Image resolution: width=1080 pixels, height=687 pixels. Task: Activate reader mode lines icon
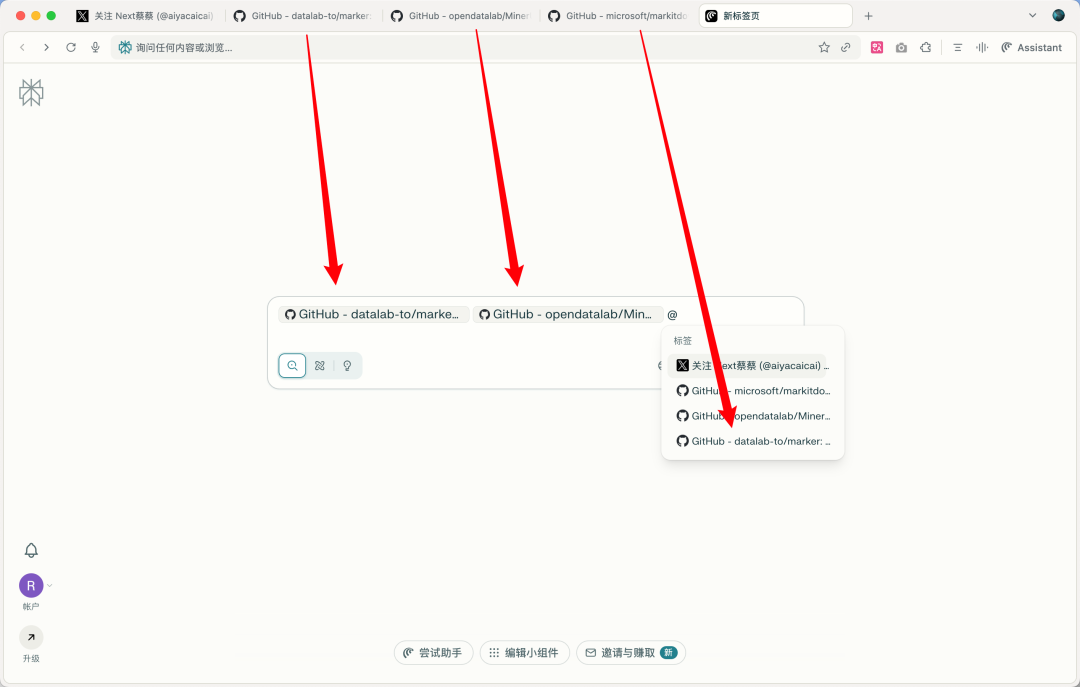point(956,47)
